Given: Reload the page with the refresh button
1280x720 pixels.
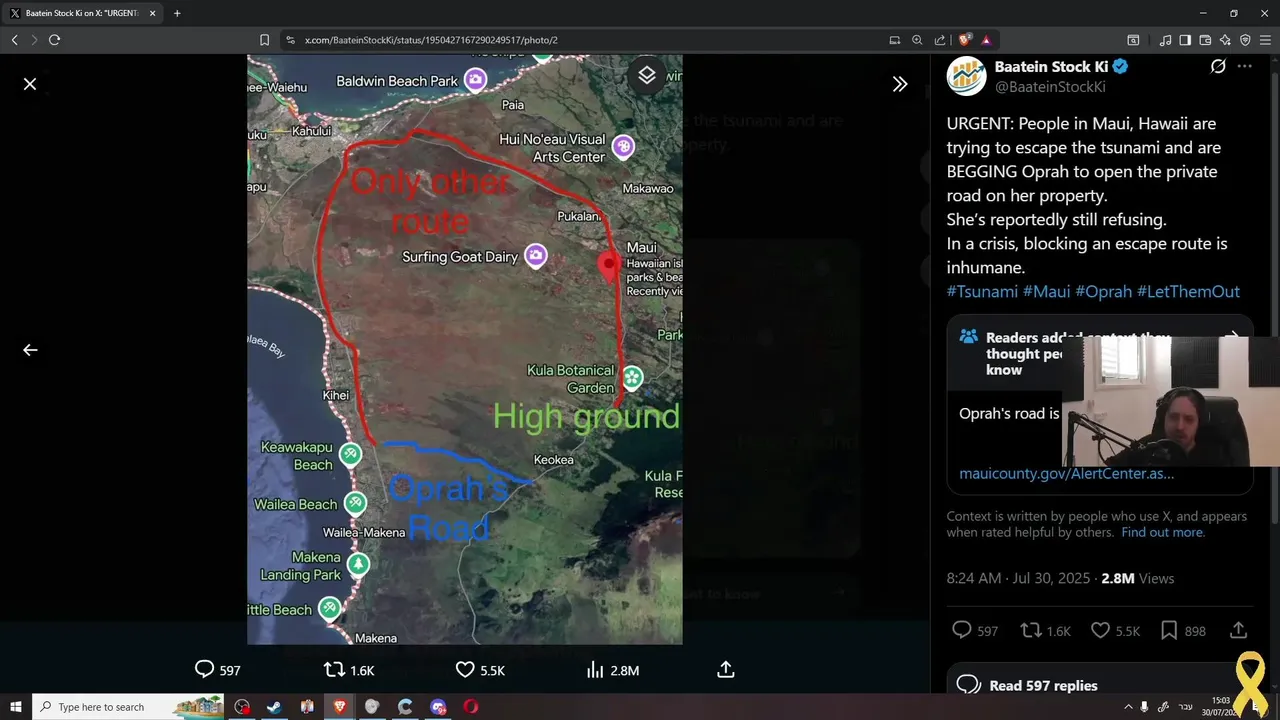Looking at the screenshot, I should coord(54,40).
